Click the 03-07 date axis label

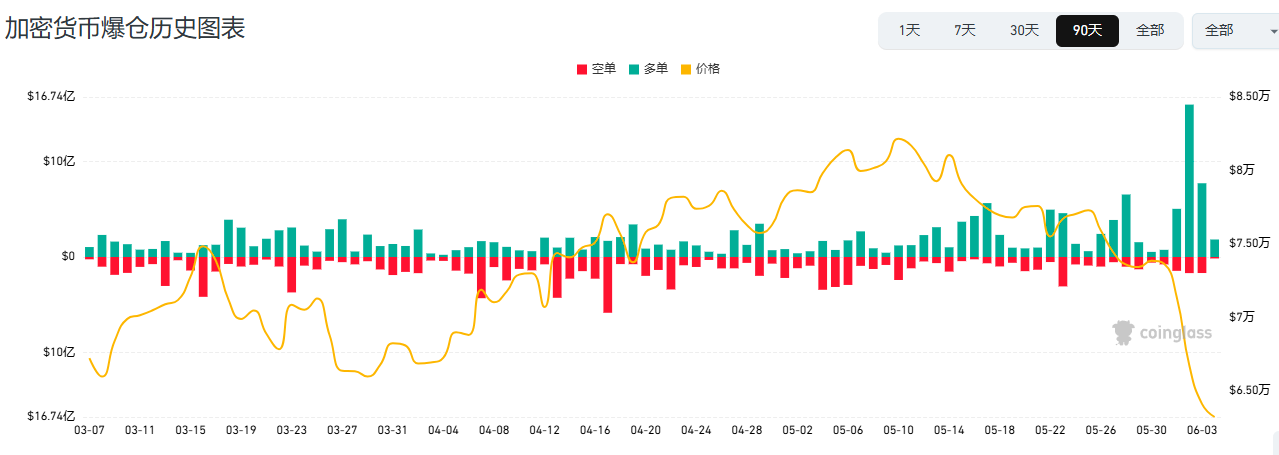[89, 430]
